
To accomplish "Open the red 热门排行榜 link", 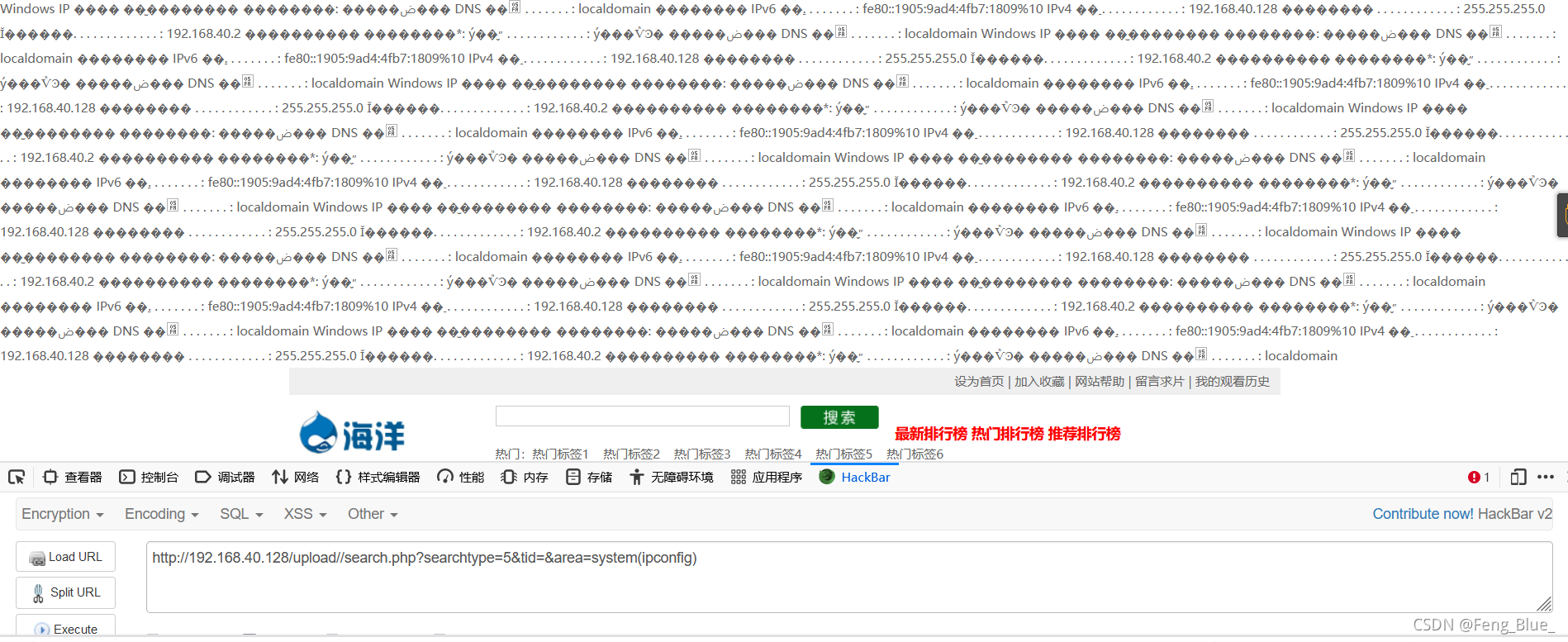I will (1008, 434).
